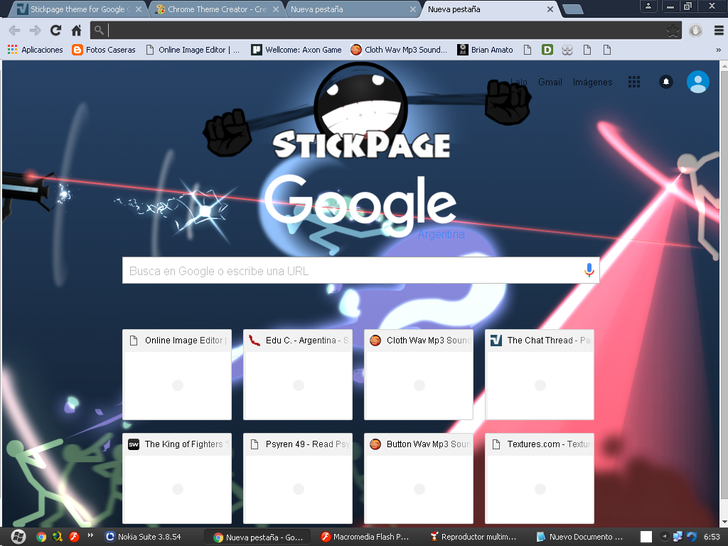Show hidden tray icons arrow
Viewport: 728px width, 546px height.
pos(664,536)
